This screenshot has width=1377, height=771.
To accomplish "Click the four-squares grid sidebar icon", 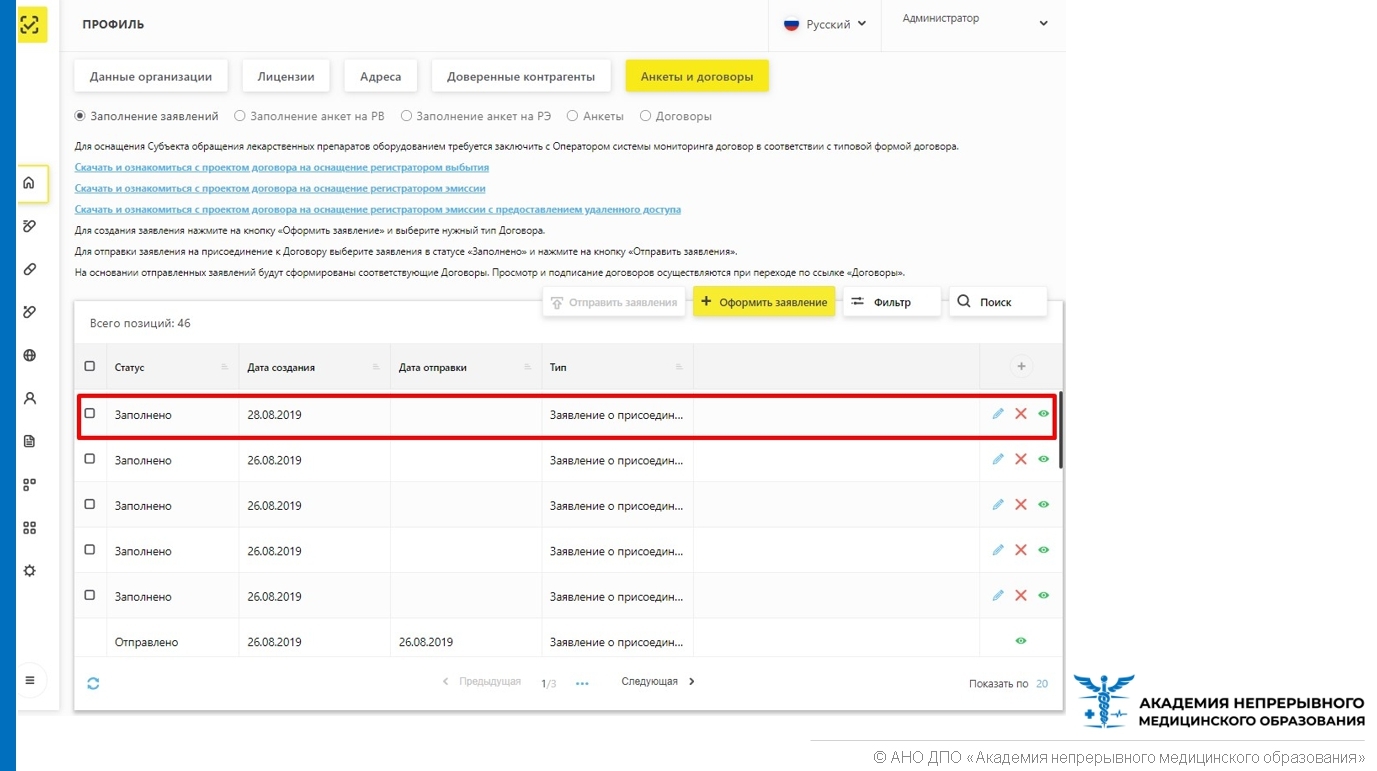I will tap(30, 527).
